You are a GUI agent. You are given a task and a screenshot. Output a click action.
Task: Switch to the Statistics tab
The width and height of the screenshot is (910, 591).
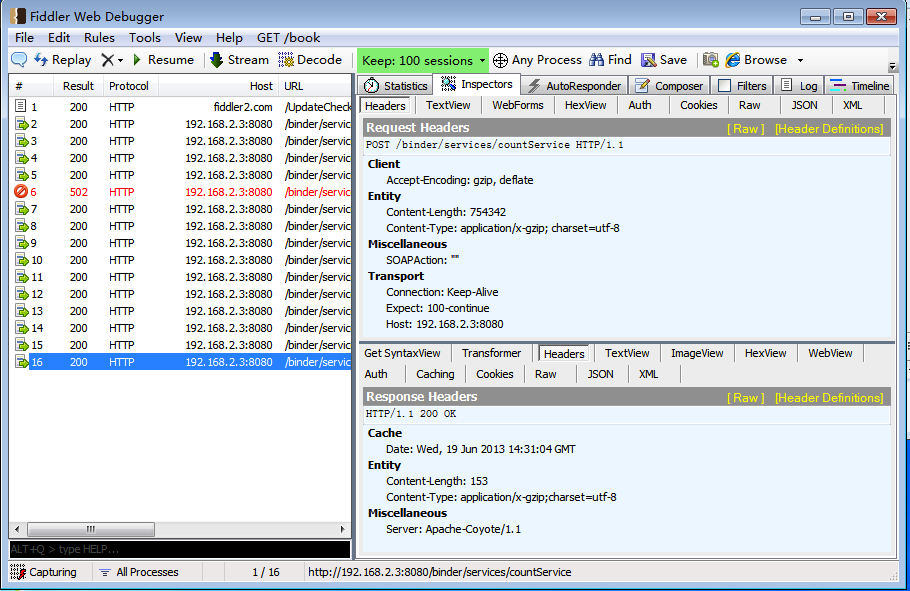coord(395,86)
